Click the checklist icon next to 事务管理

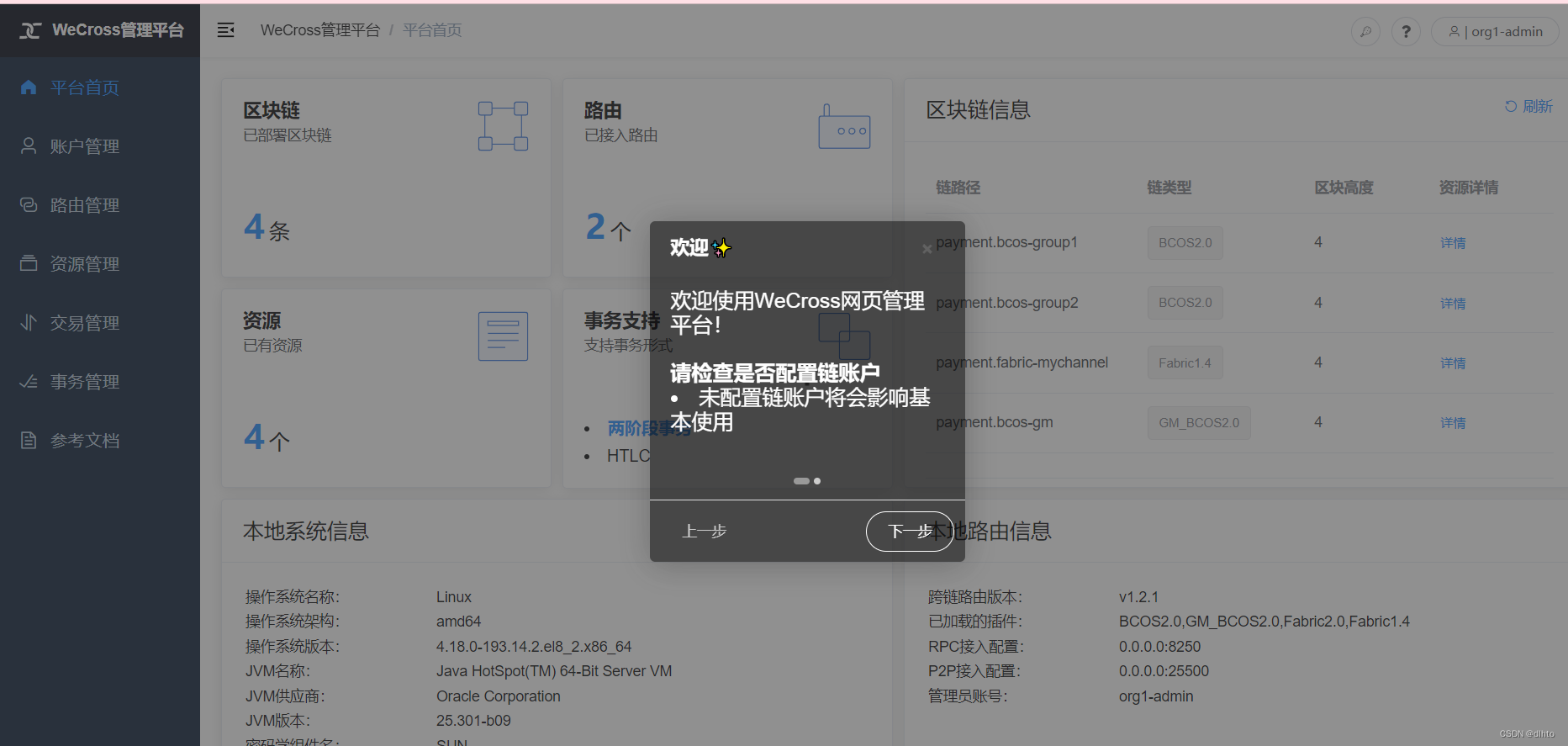29,382
